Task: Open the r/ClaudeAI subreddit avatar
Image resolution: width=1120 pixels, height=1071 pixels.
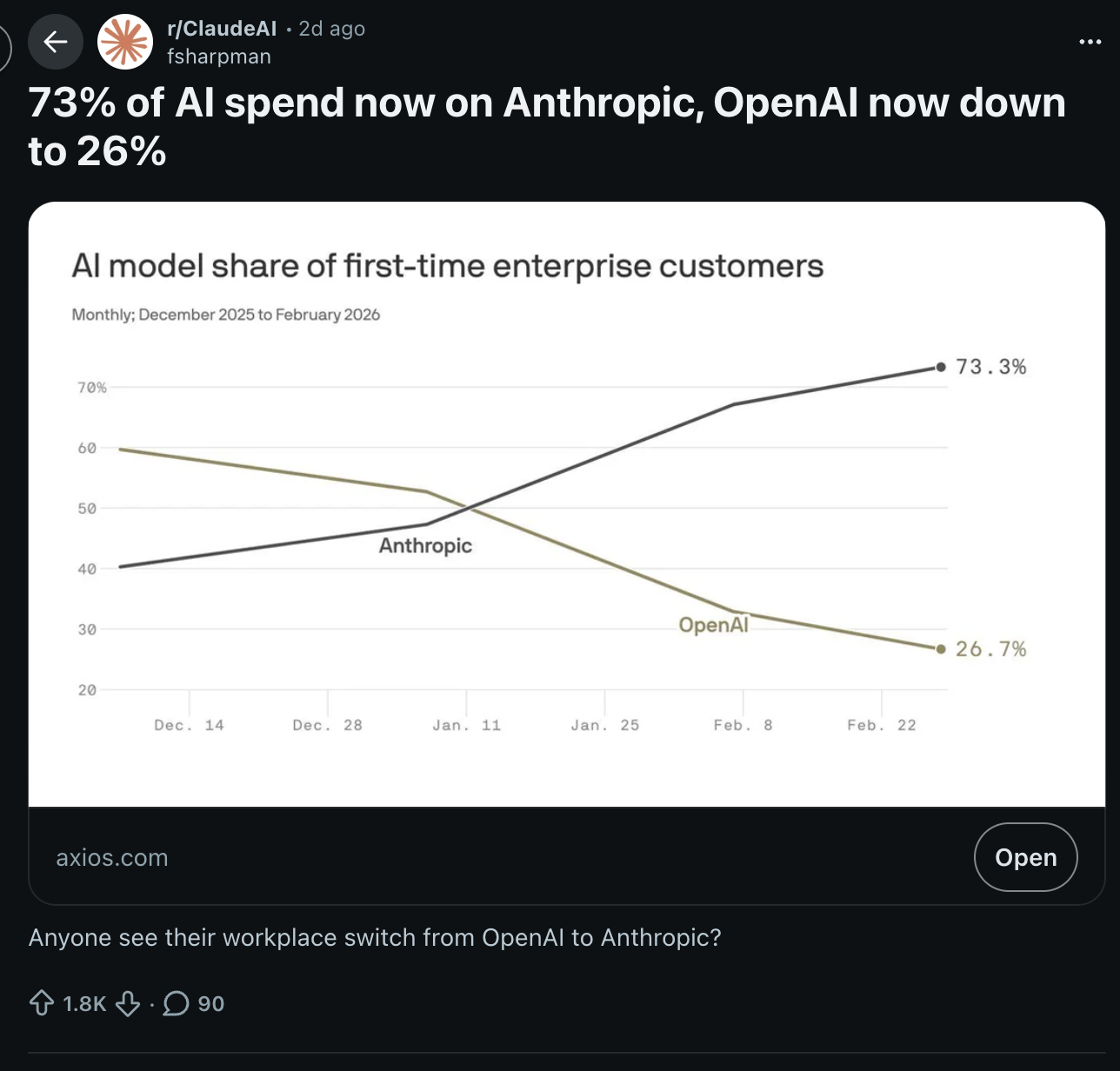Action: (125, 42)
